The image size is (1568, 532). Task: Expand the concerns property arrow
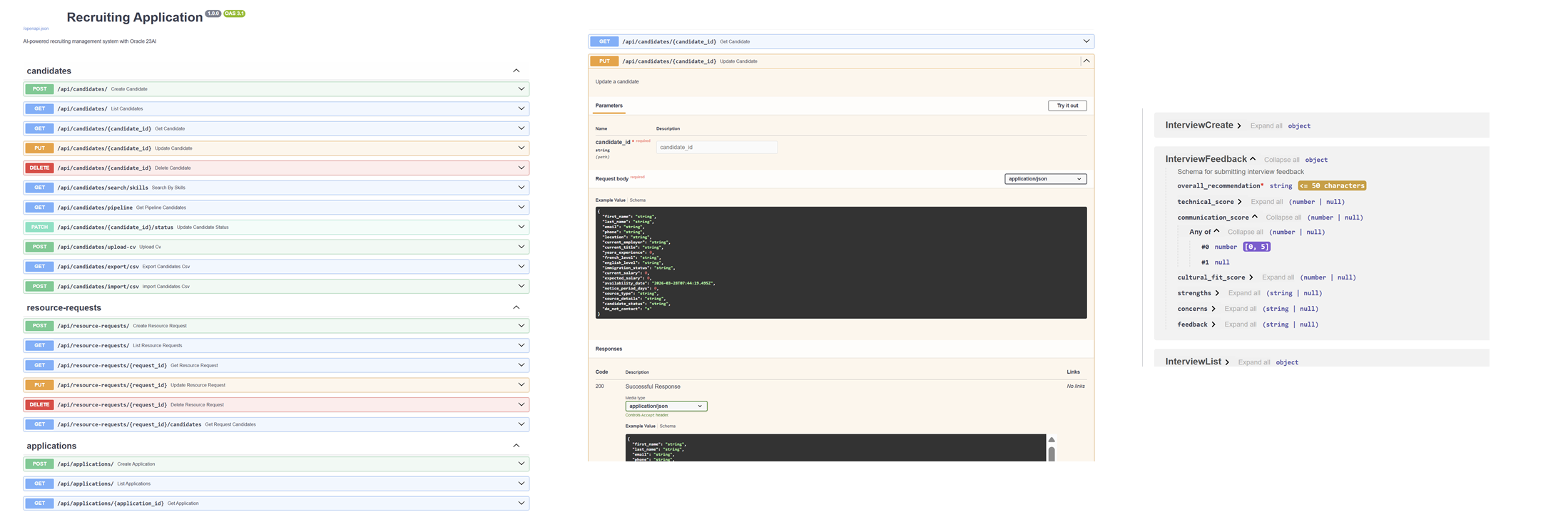(1213, 309)
